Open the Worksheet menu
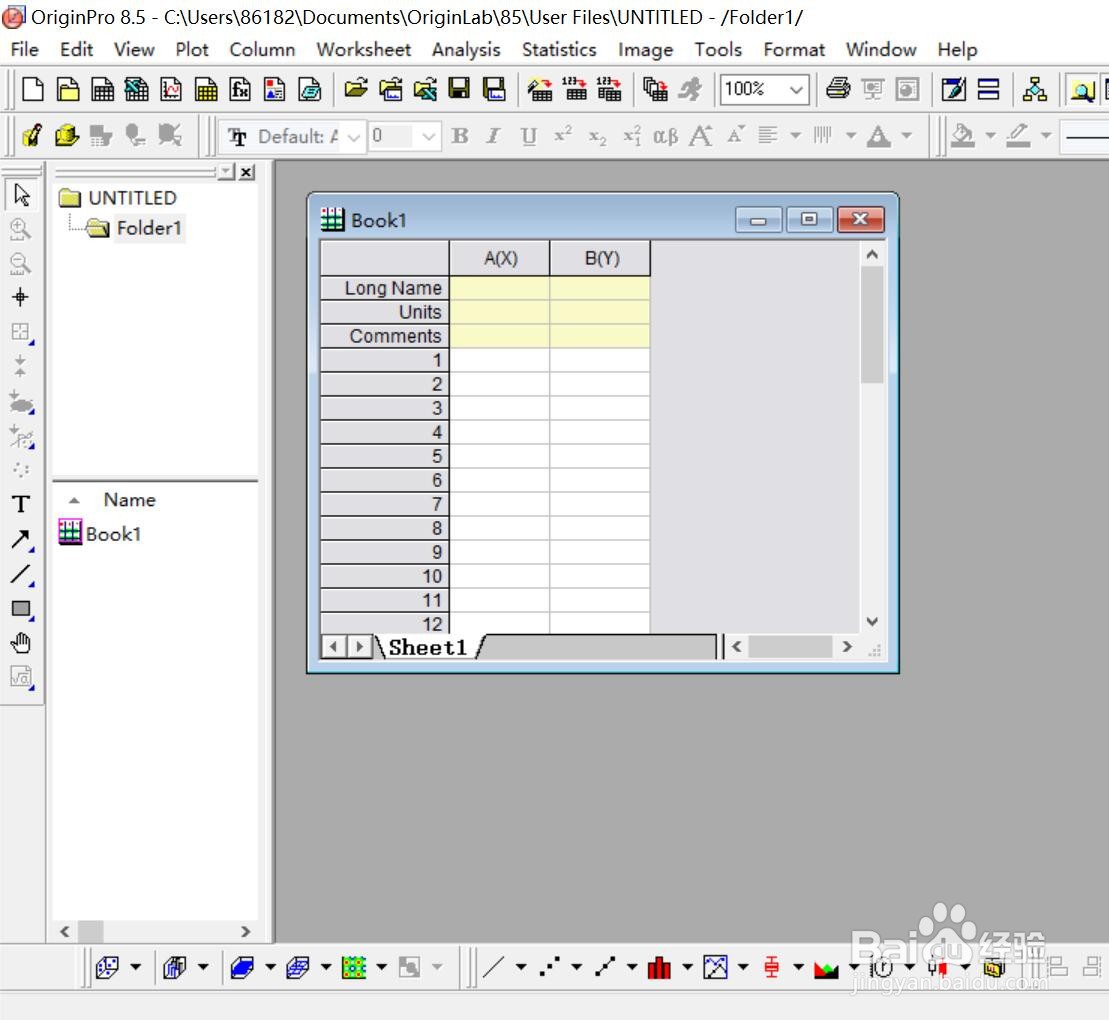Image resolution: width=1109 pixels, height=1020 pixels. [x=364, y=50]
